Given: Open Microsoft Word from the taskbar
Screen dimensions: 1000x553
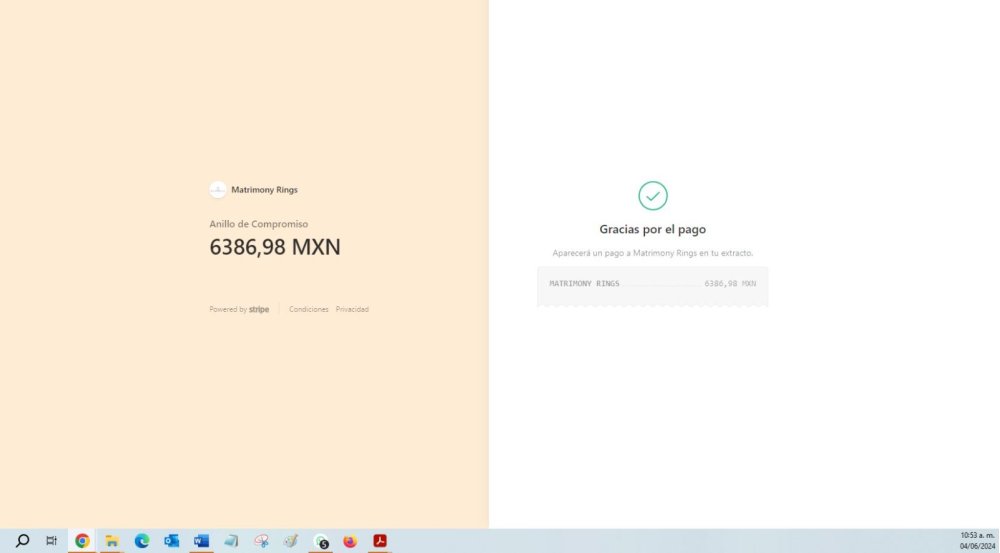Looking at the screenshot, I should coord(202,541).
